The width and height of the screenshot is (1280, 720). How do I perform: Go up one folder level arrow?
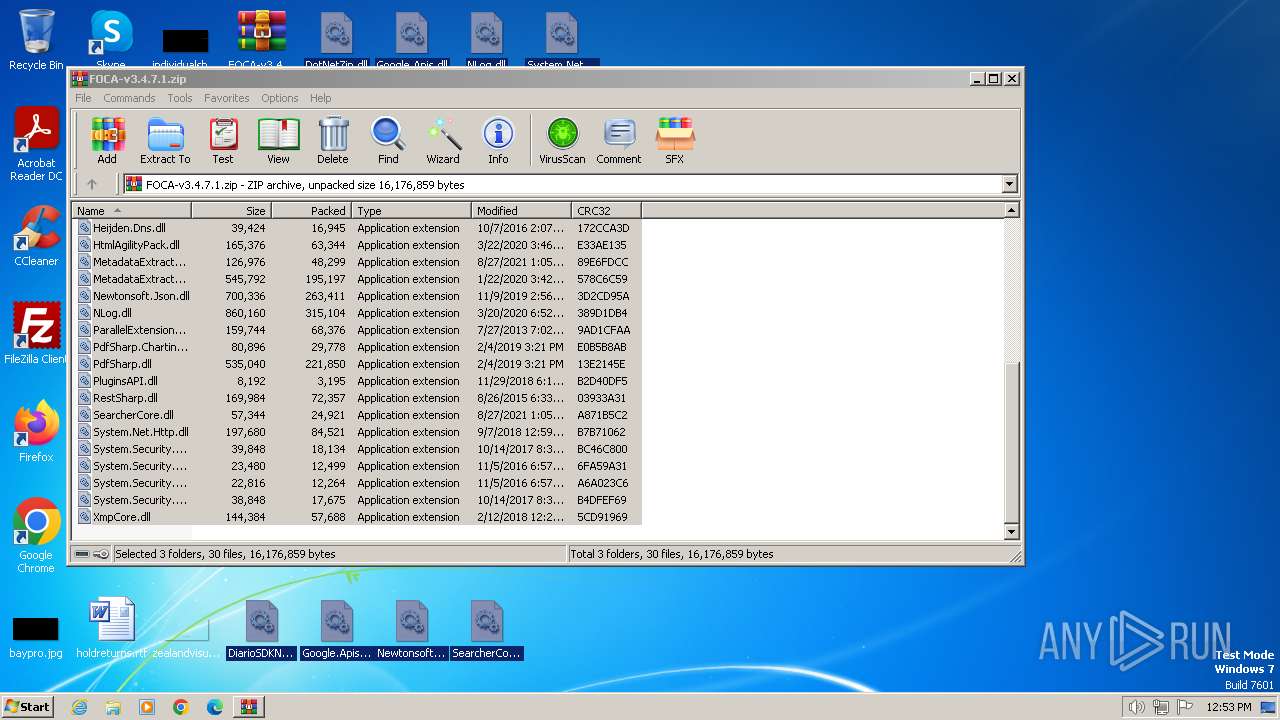(x=92, y=184)
